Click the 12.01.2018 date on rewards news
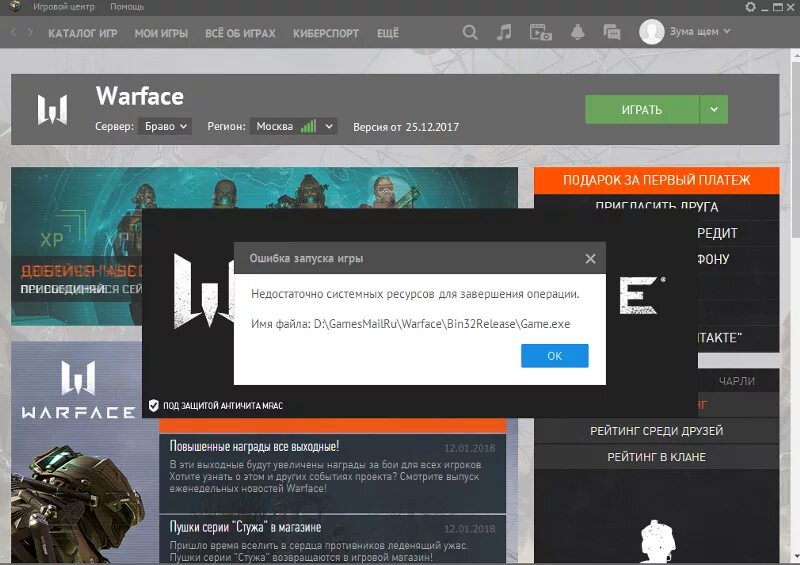This screenshot has width=800, height=565. click(x=469, y=448)
